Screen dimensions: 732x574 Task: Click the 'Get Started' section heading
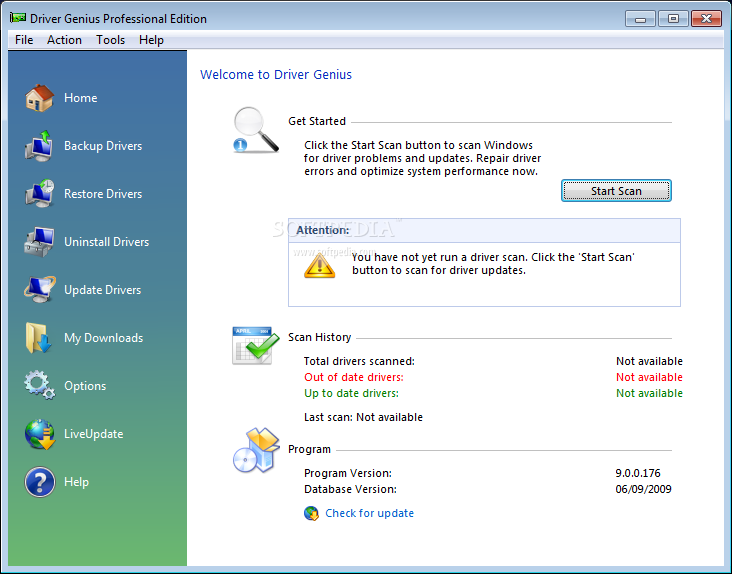click(x=317, y=121)
